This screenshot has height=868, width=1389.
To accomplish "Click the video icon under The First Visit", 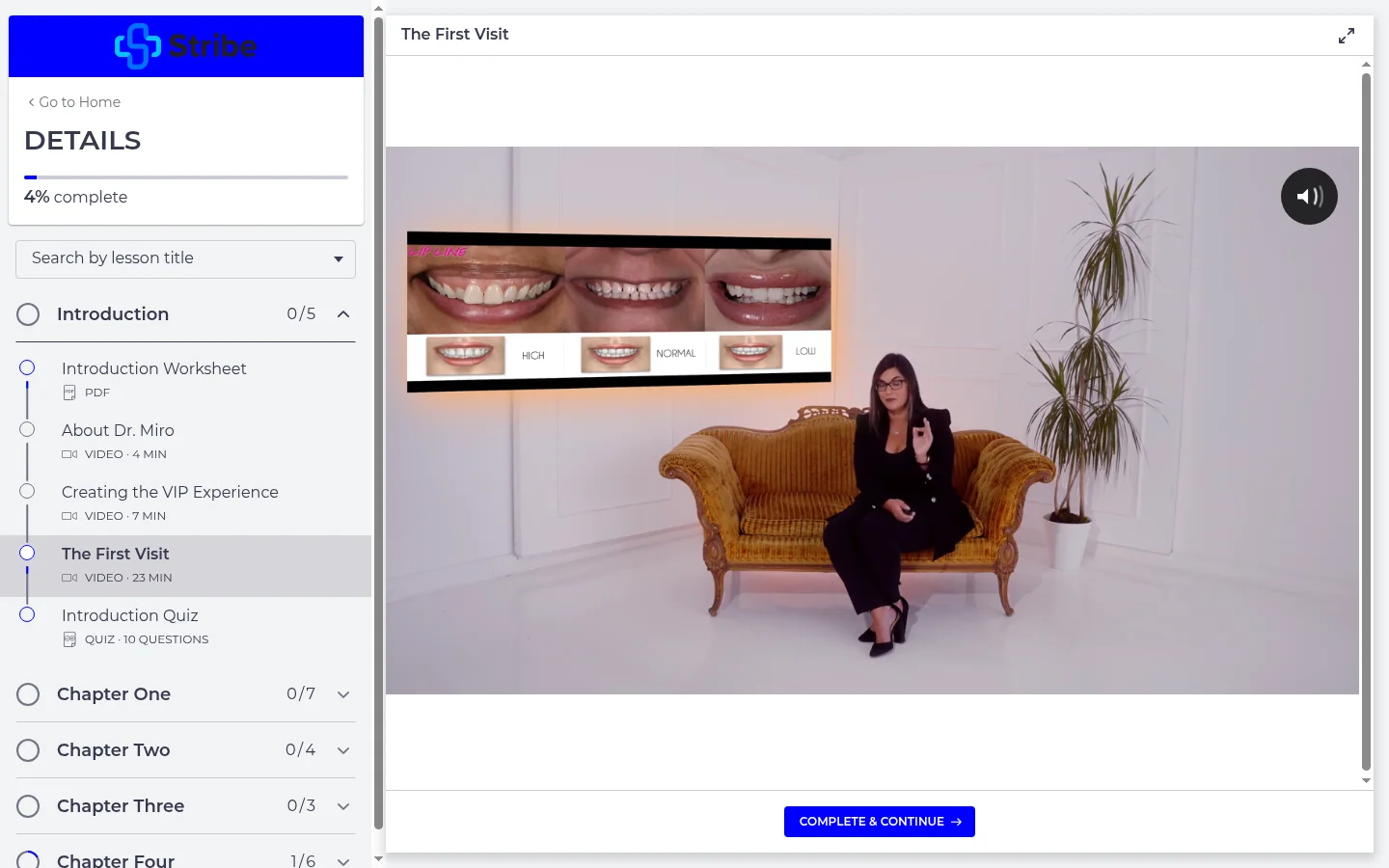I will pyautogui.click(x=69, y=578).
